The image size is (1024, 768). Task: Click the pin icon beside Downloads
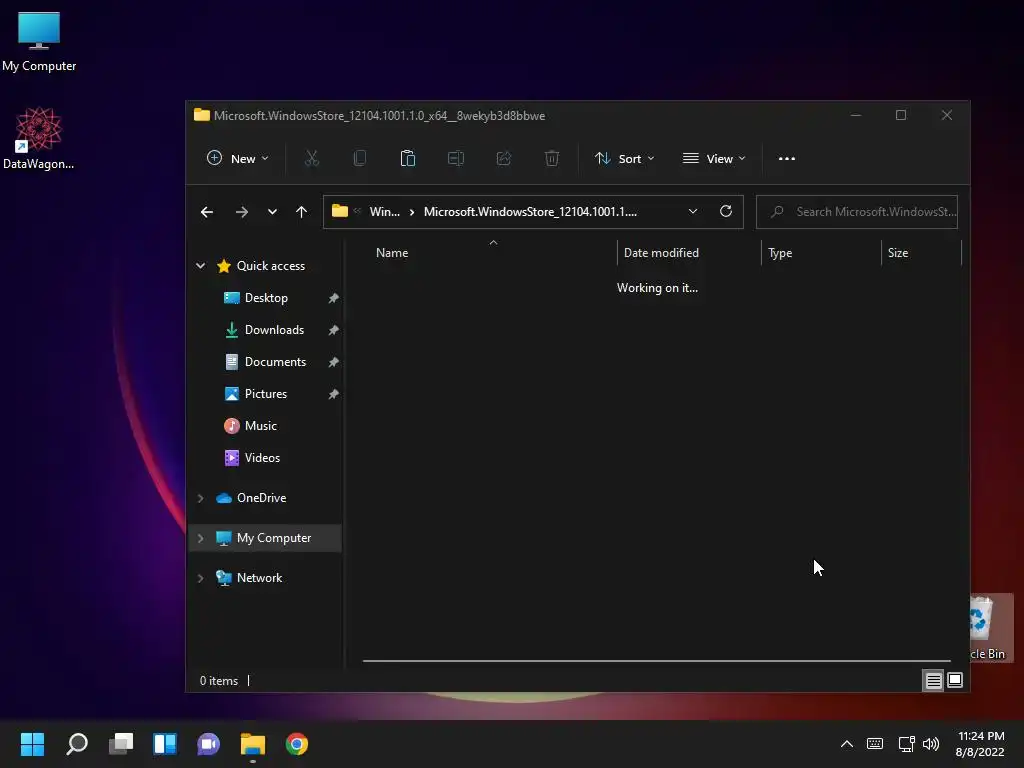(333, 330)
